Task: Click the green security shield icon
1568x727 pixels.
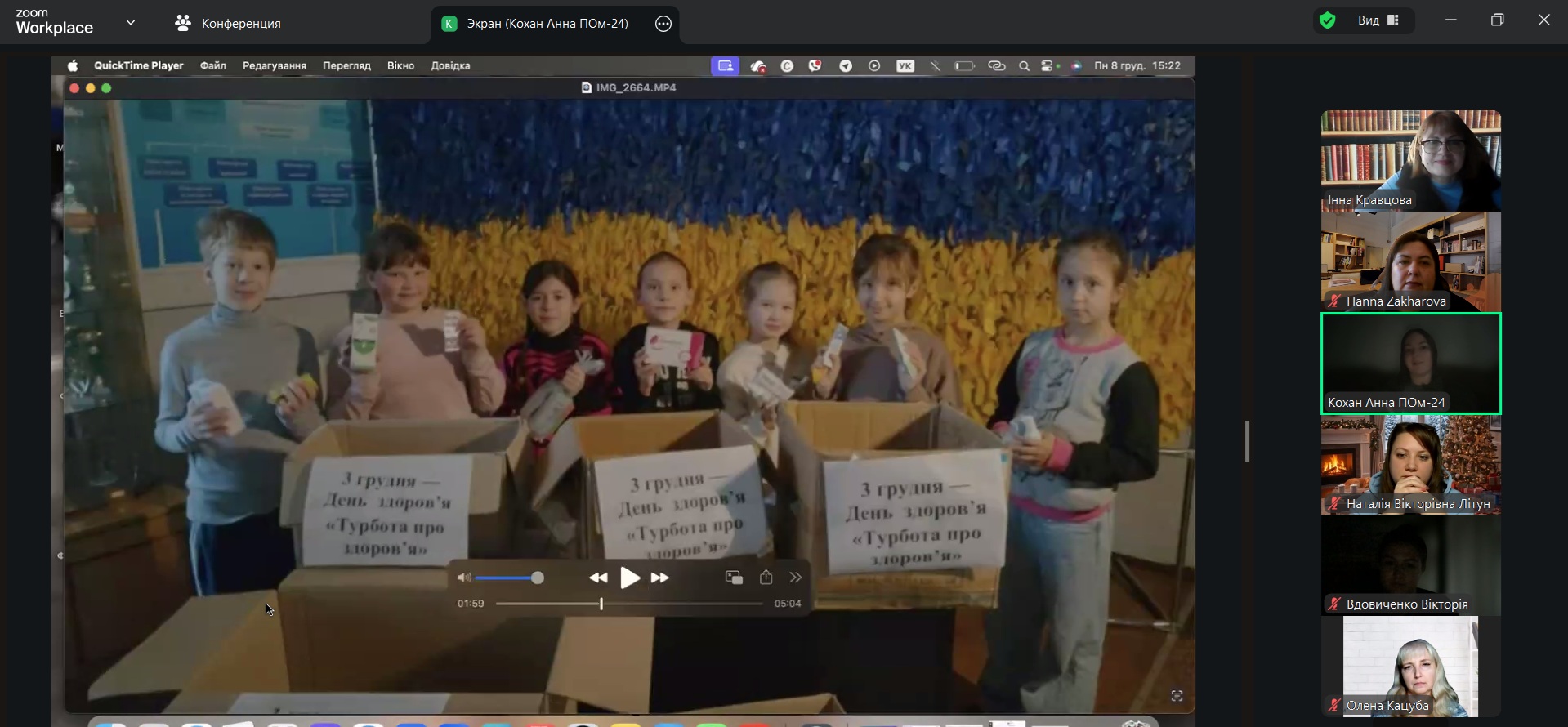Action: point(1328,20)
